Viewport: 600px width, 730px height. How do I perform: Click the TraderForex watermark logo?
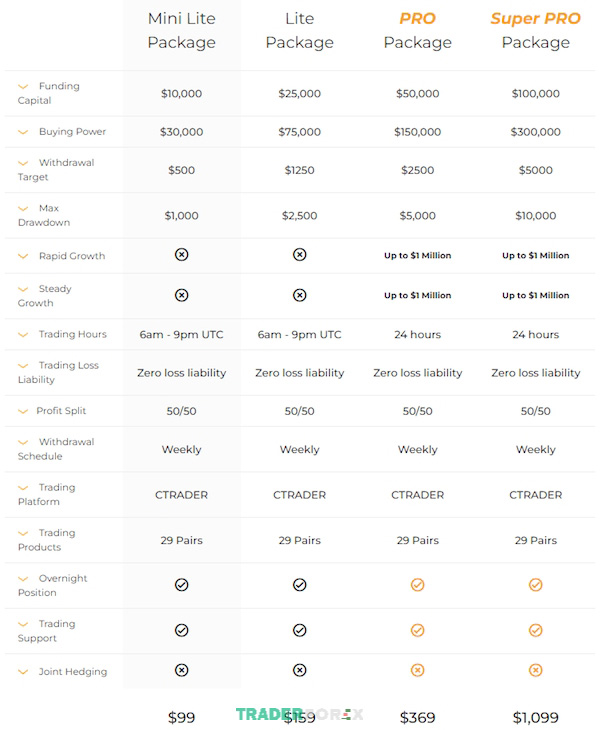pos(299,714)
